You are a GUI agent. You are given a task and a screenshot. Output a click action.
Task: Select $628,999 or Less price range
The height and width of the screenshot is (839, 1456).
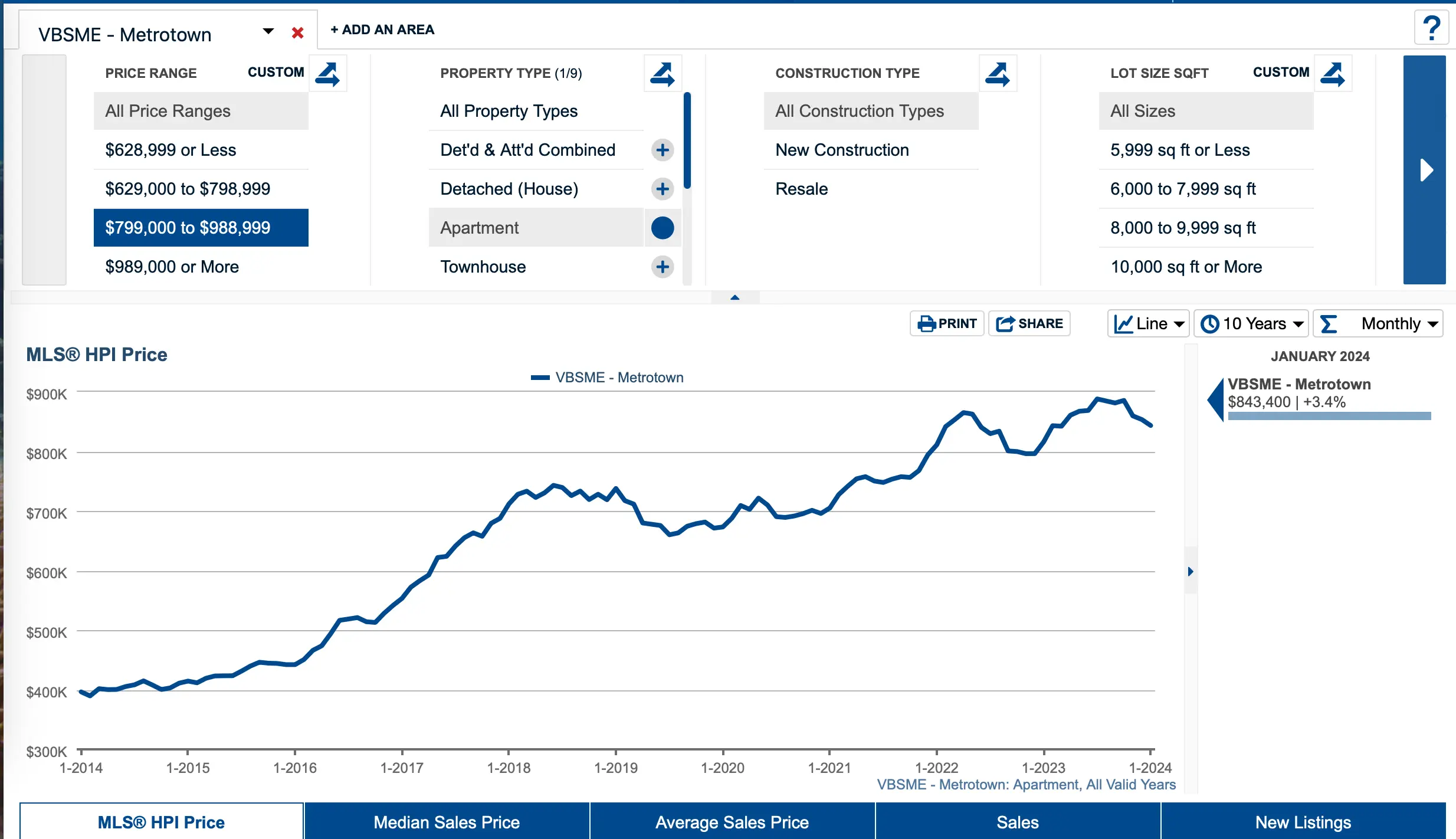[201, 150]
